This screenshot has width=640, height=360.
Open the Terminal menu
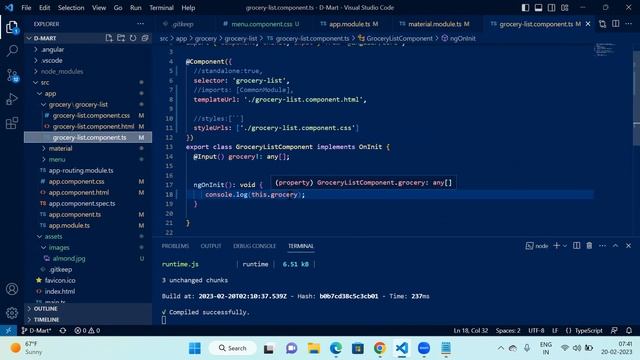pyautogui.click(x=161, y=8)
